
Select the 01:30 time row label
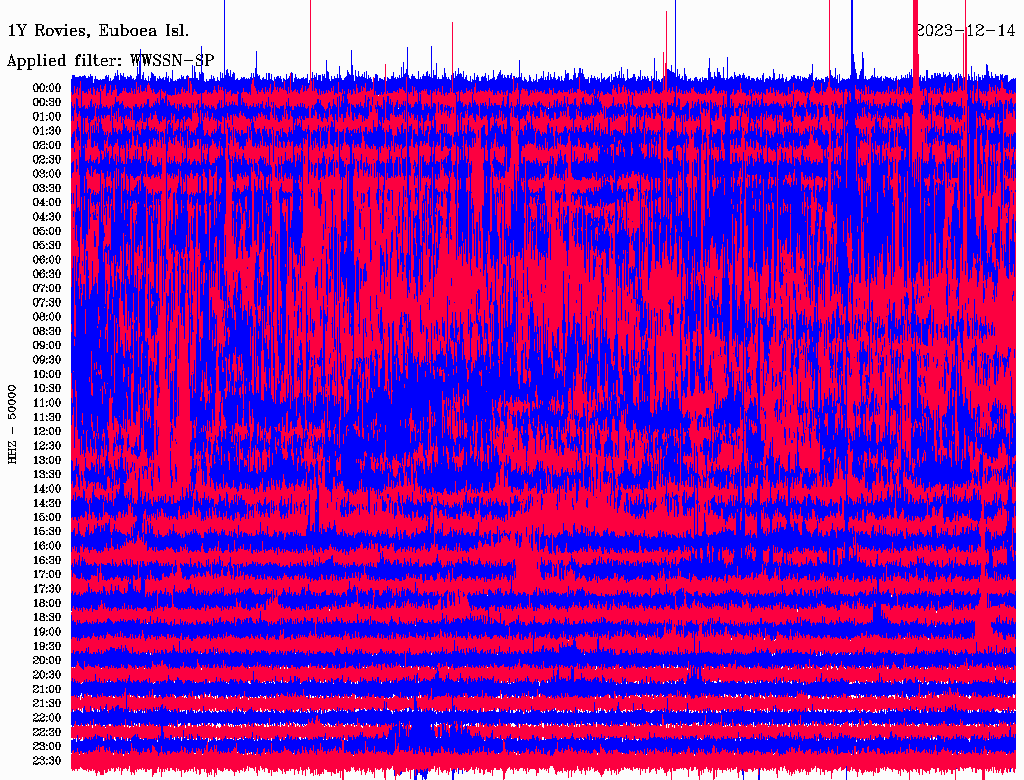[47, 131]
